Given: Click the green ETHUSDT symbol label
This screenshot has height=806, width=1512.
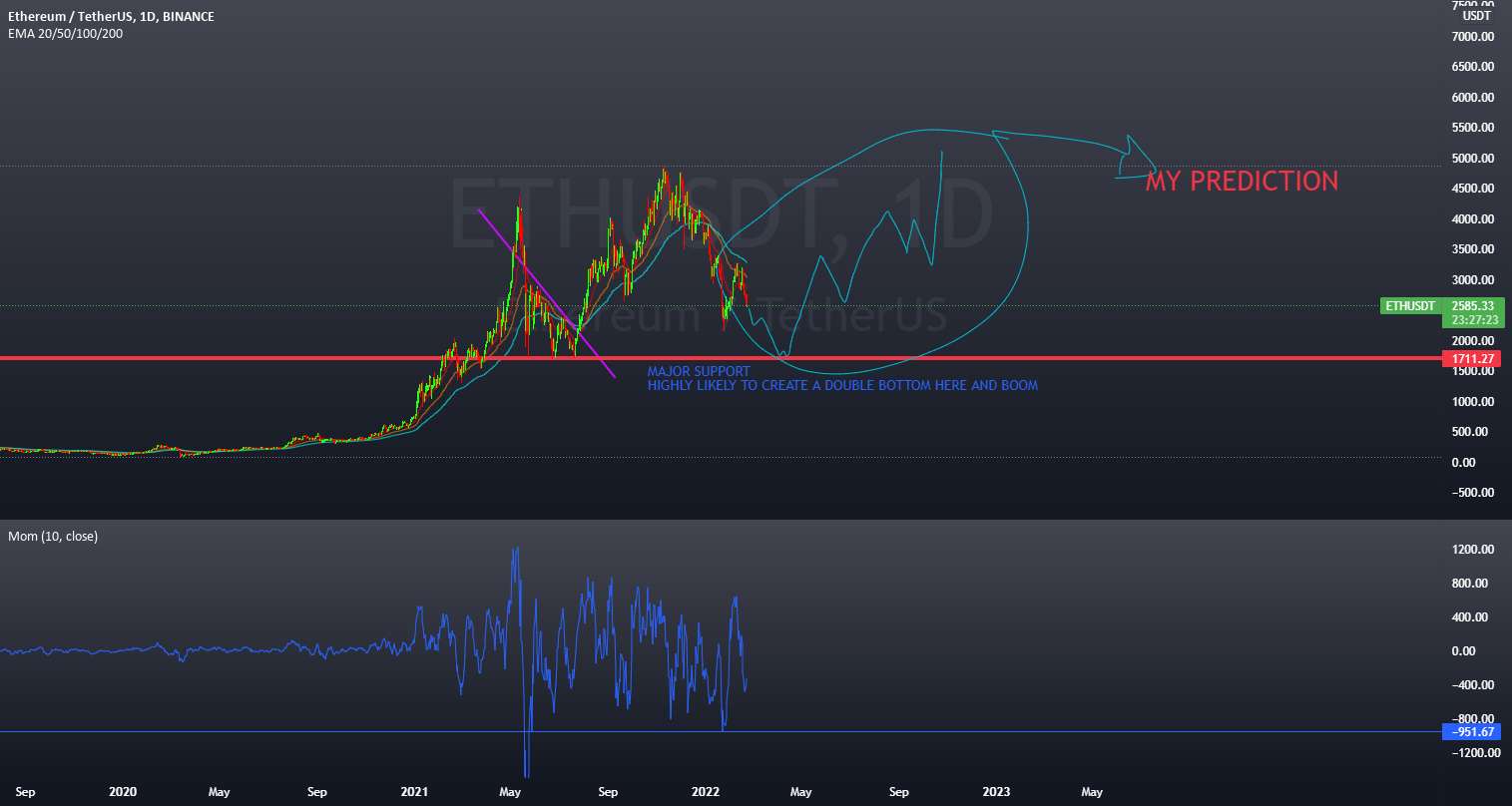Looking at the screenshot, I should 1409,305.
